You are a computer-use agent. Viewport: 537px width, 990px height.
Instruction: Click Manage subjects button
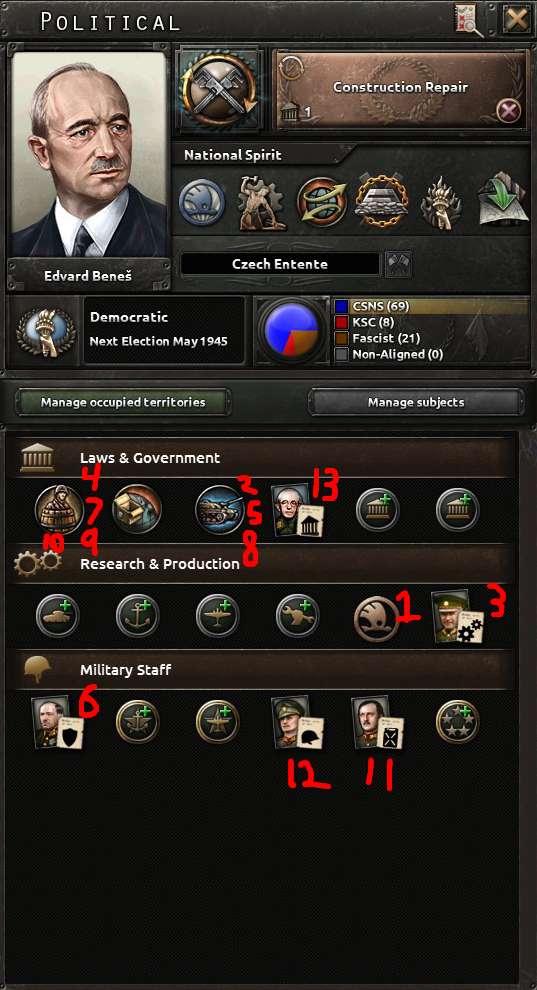[416, 402]
